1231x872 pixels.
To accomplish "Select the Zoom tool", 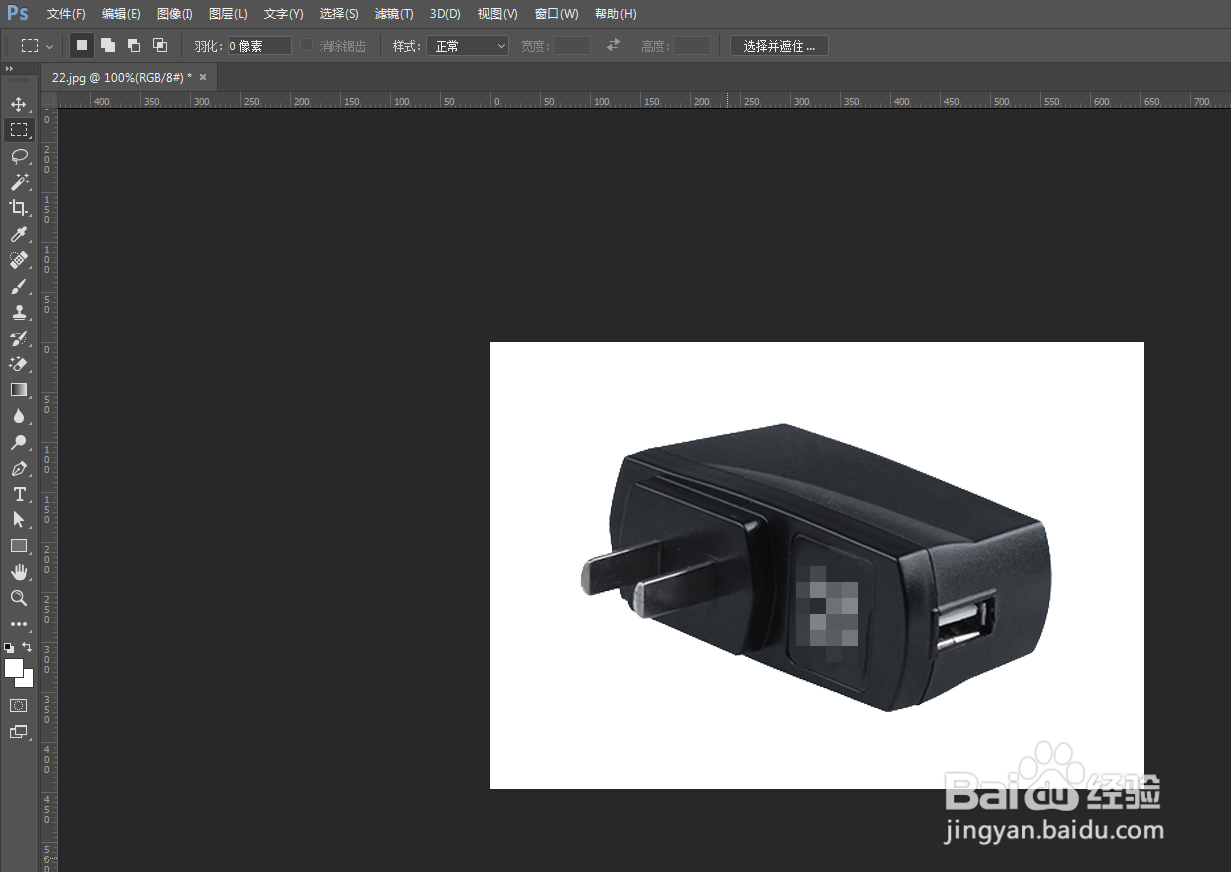I will click(18, 598).
